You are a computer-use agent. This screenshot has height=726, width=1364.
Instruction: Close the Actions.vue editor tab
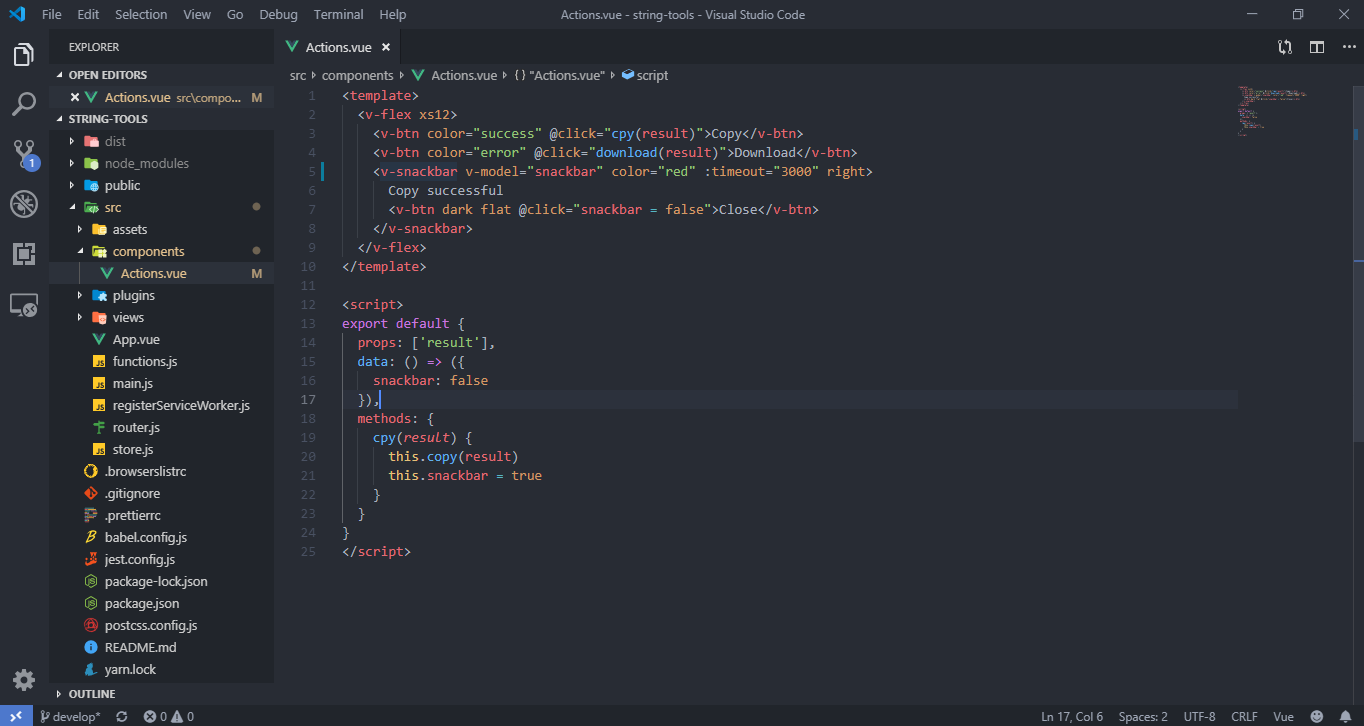[x=386, y=47]
